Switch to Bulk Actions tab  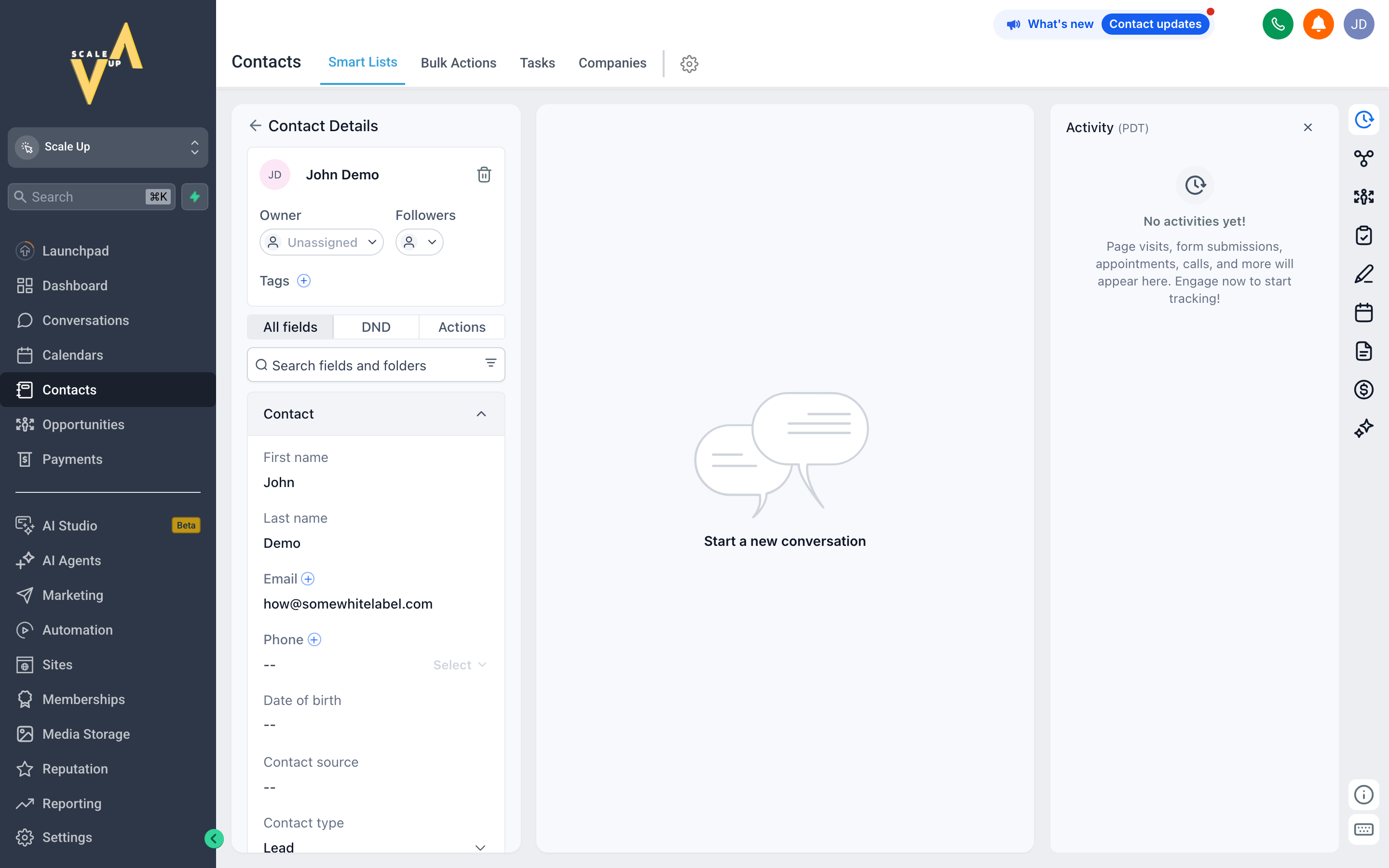[x=458, y=63]
